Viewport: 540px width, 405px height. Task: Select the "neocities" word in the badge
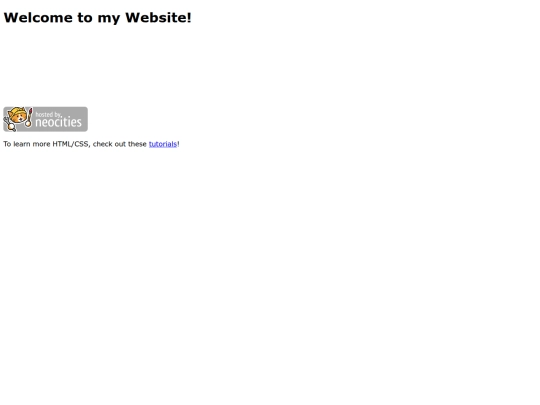[59, 122]
